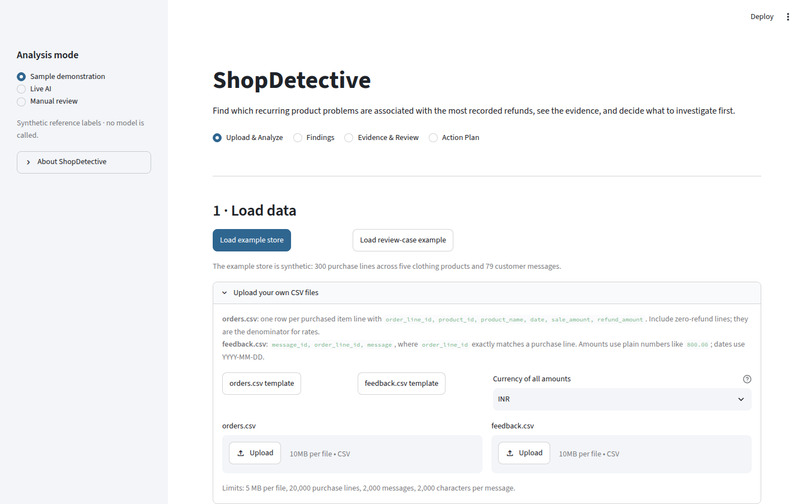Click Load example store button
Viewport: 806px width, 504px height.
coord(252,240)
